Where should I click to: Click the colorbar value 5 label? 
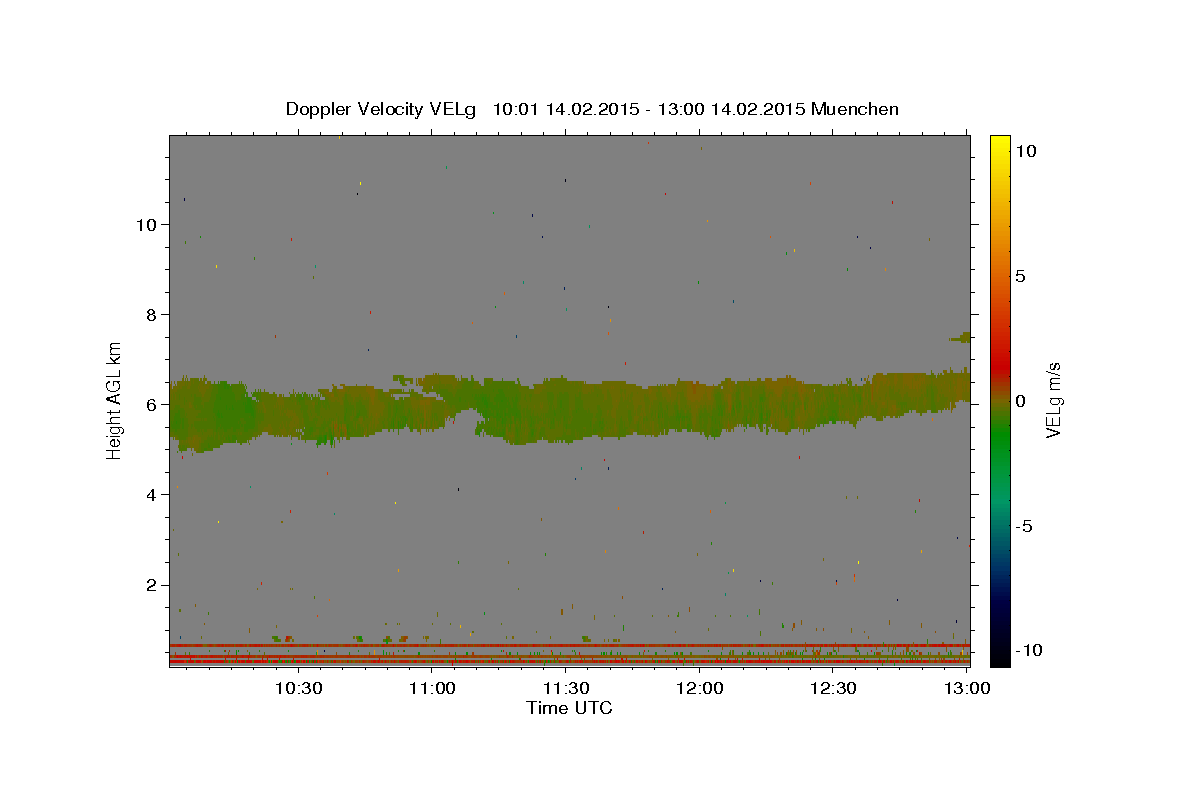coord(1020,276)
